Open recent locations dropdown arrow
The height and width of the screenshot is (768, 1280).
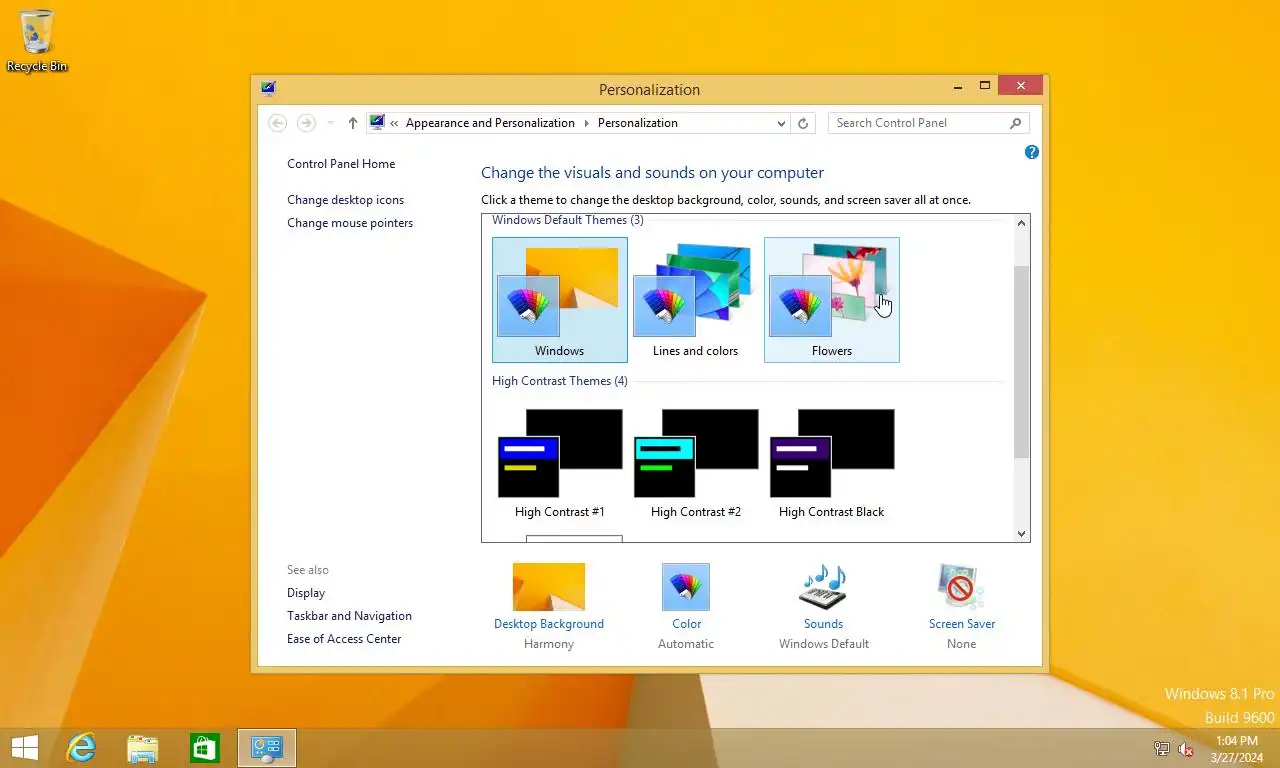click(331, 123)
